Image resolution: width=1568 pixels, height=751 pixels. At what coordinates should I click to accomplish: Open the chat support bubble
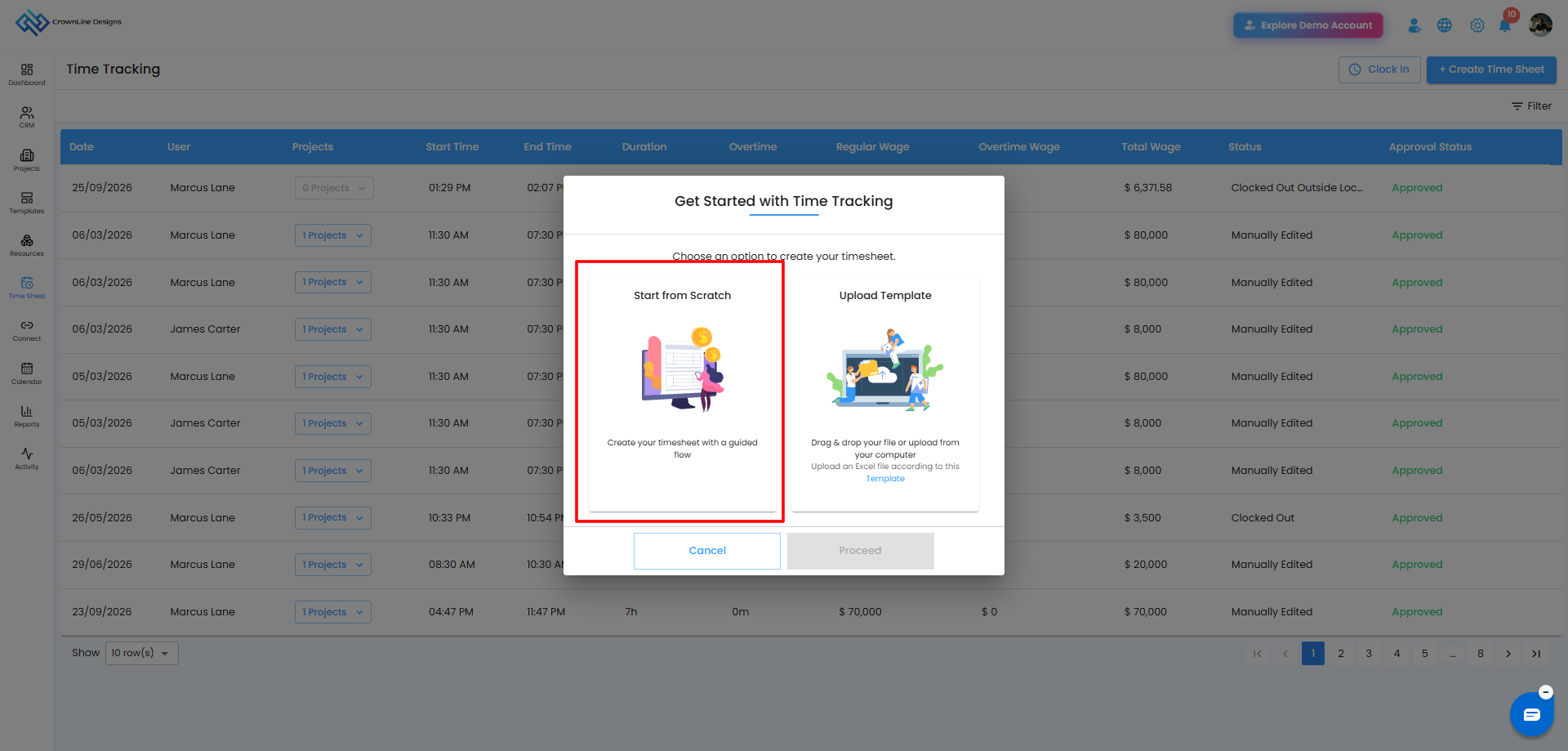click(1531, 714)
